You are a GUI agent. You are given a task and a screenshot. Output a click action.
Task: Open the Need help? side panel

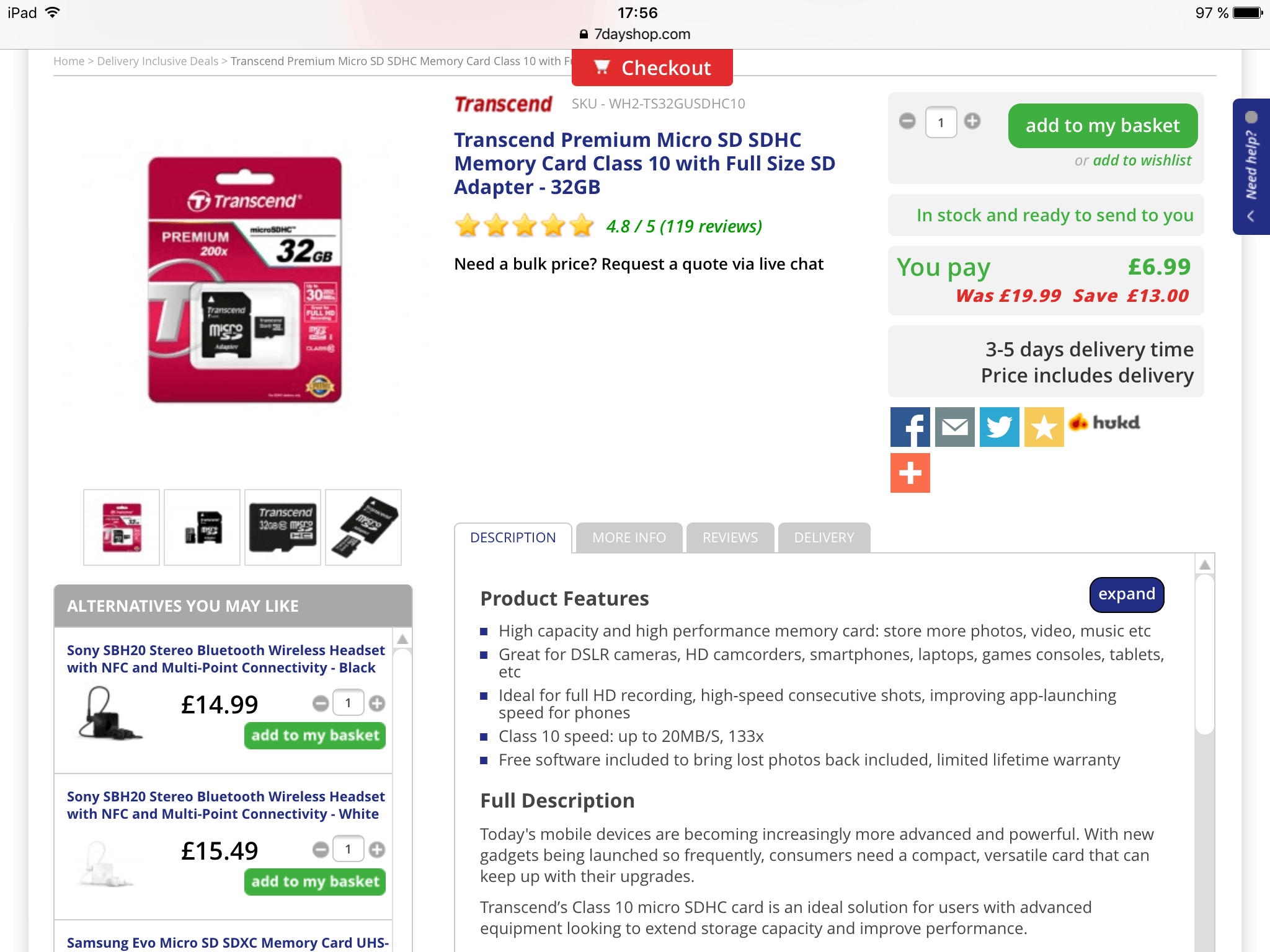point(1251,166)
